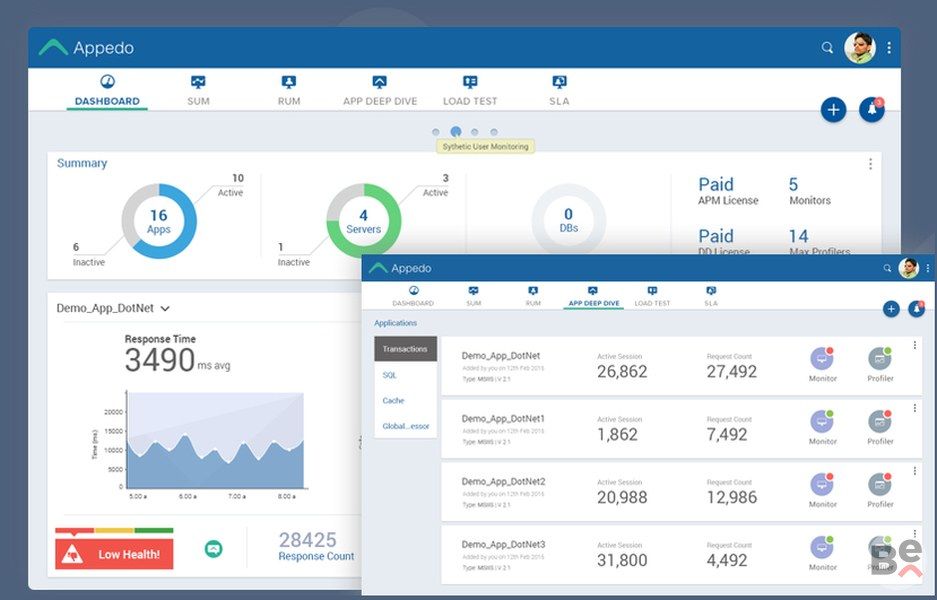The height and width of the screenshot is (600, 937).
Task: Open the notifications bell in the back window
Action: [x=872, y=110]
